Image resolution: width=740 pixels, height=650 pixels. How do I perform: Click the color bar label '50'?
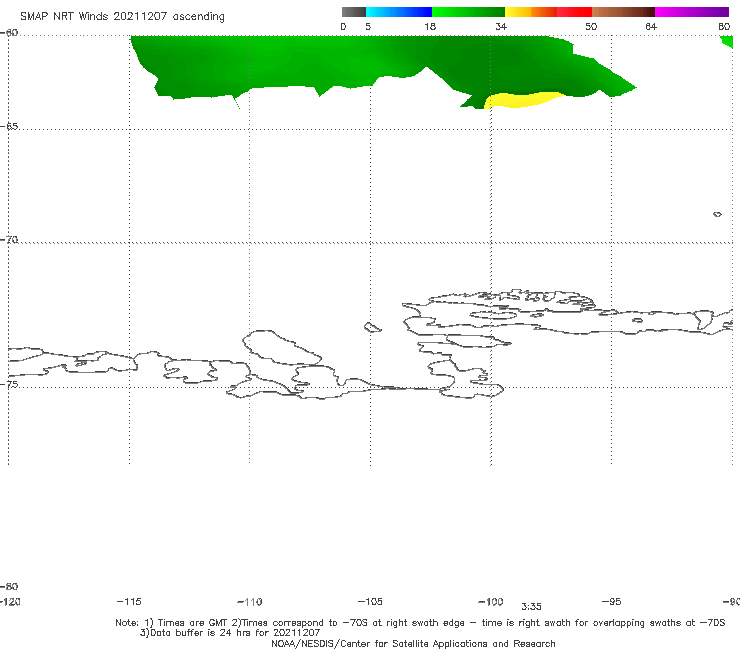(591, 26)
